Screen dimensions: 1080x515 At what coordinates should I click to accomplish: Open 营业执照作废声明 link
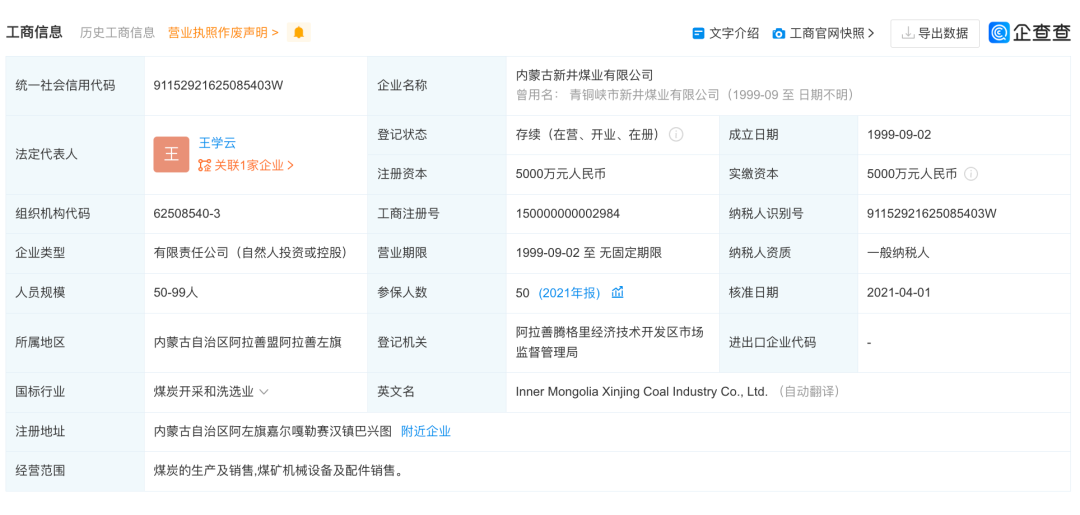coord(218,32)
